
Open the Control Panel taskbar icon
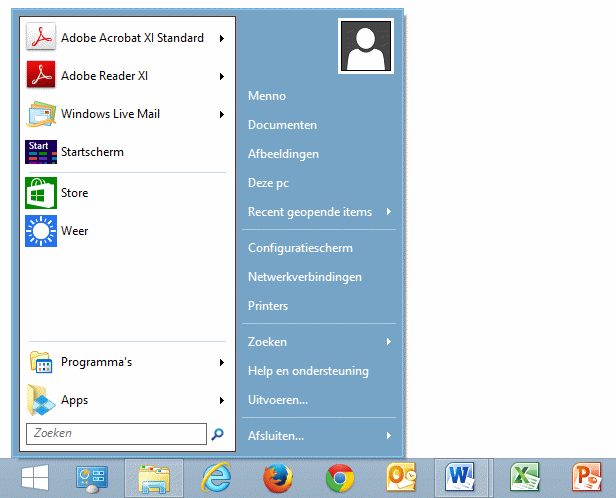pos(92,479)
